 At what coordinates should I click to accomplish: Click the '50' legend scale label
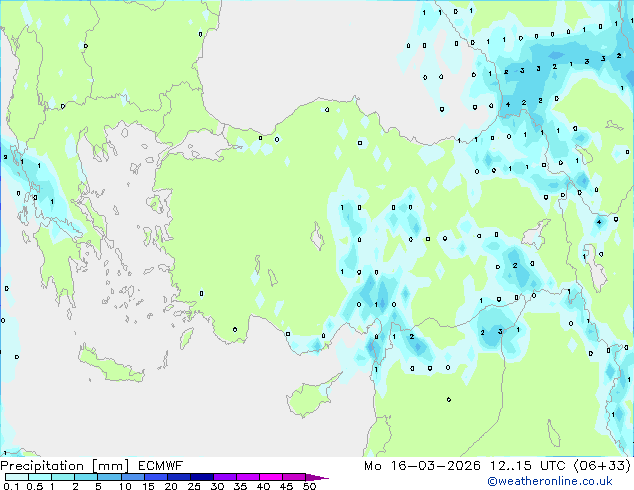coord(309,486)
